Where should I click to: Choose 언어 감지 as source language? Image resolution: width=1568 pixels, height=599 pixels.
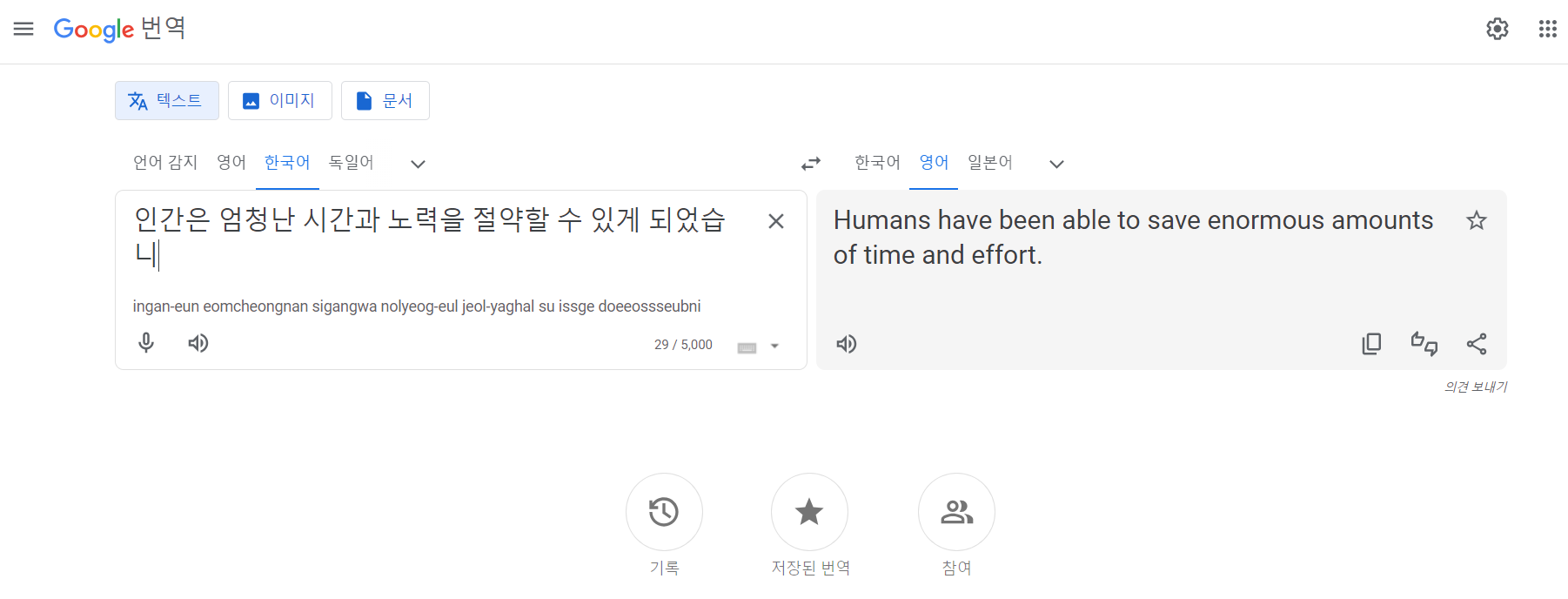coord(165,163)
